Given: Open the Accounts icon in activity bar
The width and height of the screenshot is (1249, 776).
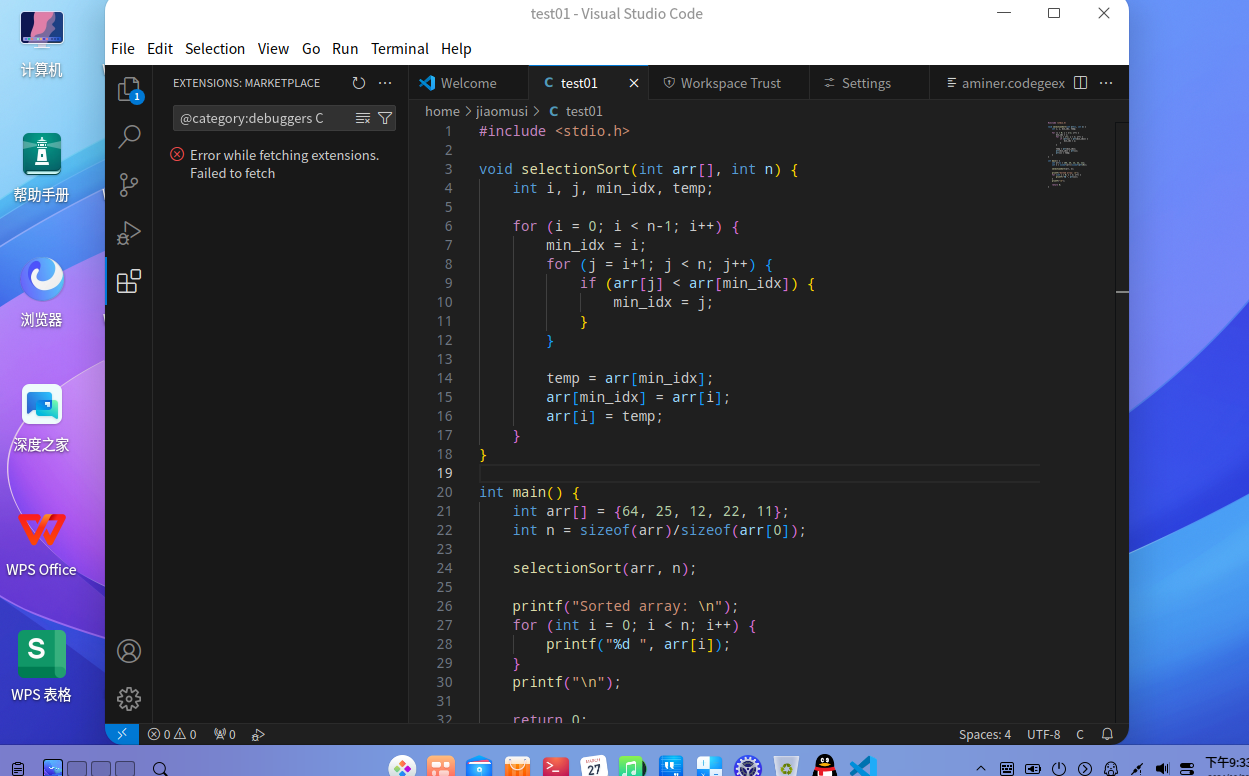Looking at the screenshot, I should click(x=129, y=651).
